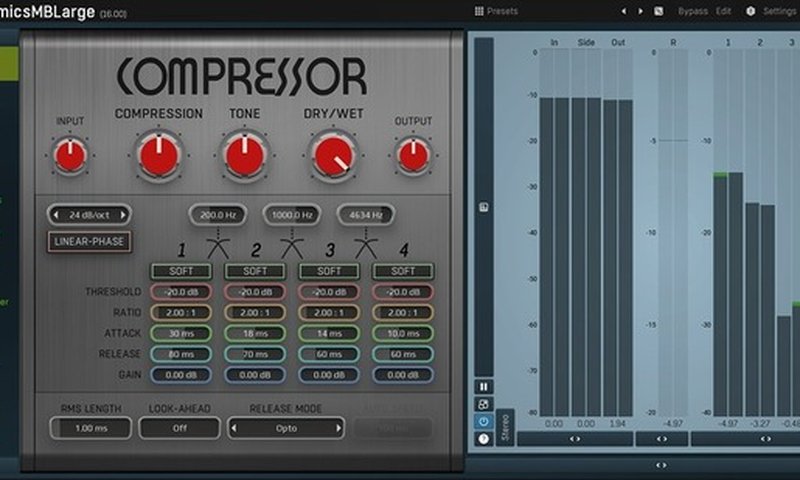Toggle SOFT knee for band 1
This screenshot has height=480, width=800.
[181, 271]
